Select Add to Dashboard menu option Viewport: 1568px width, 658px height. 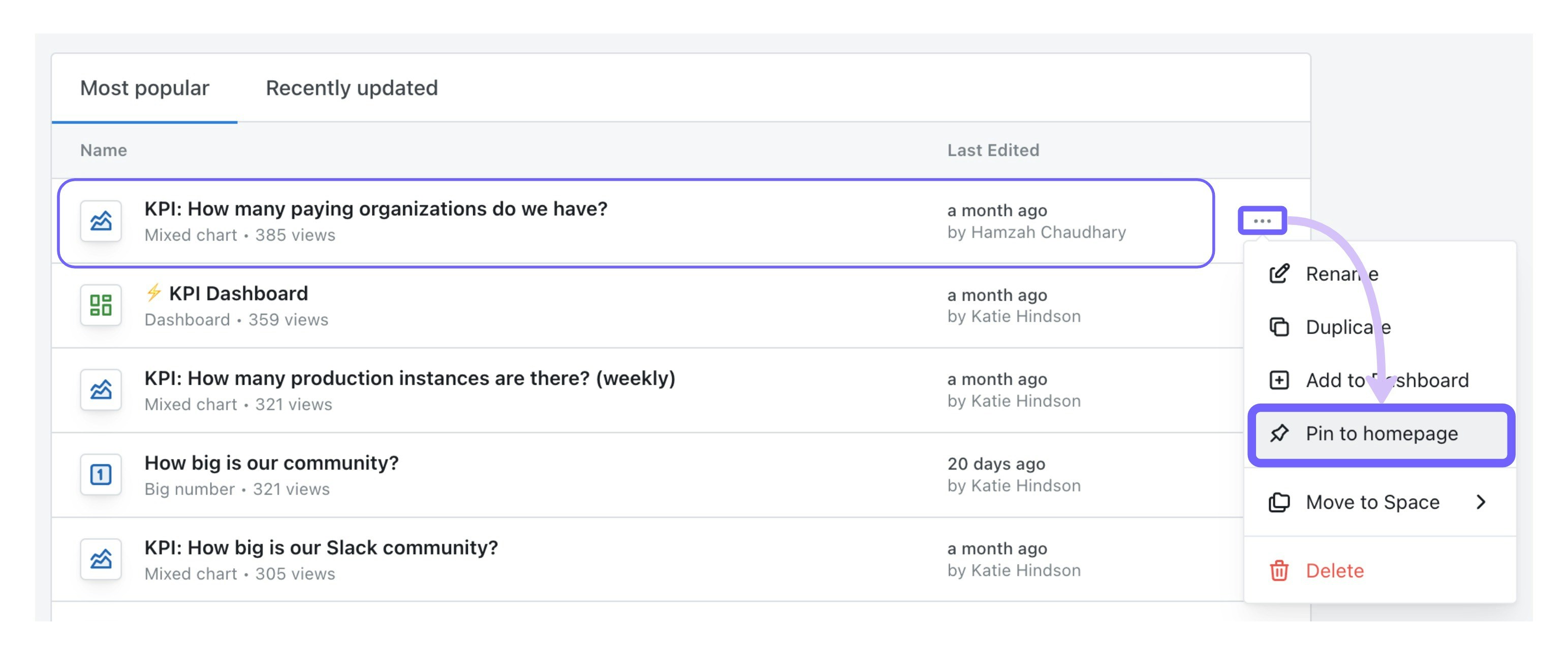[1387, 380]
